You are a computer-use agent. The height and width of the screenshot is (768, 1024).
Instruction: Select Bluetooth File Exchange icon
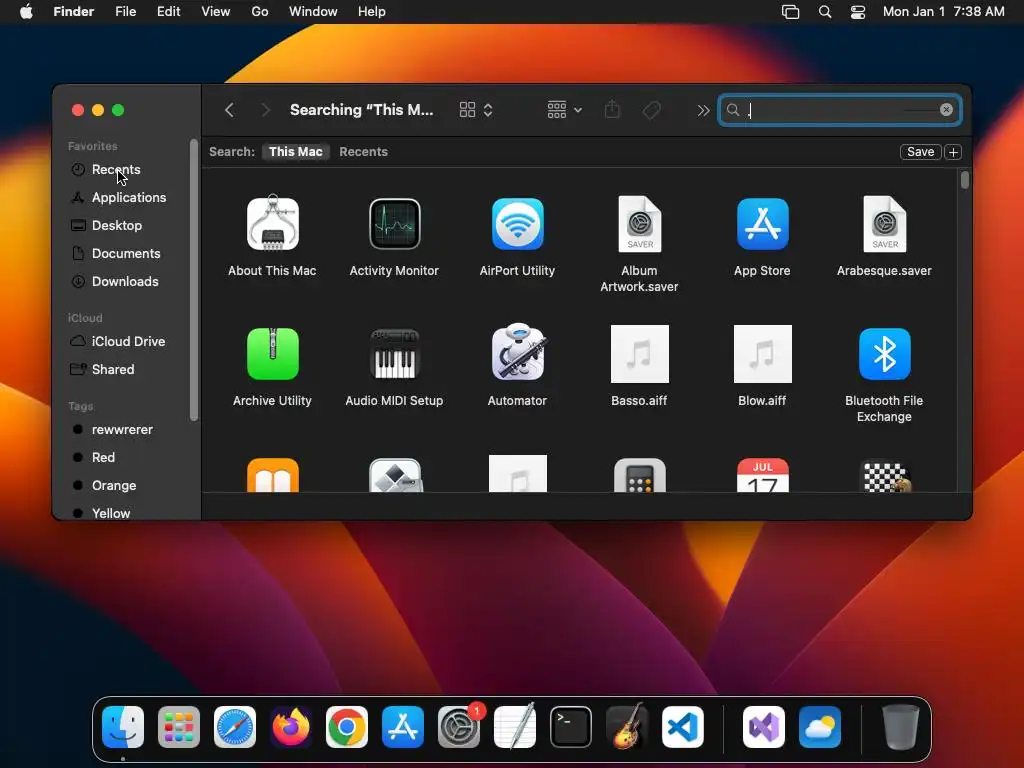[884, 354]
